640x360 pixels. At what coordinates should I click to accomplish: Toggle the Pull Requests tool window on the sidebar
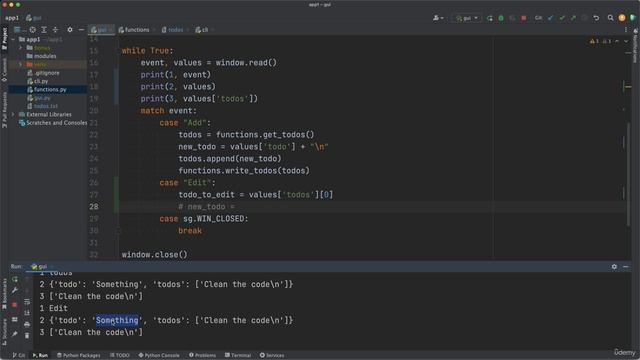4,109
